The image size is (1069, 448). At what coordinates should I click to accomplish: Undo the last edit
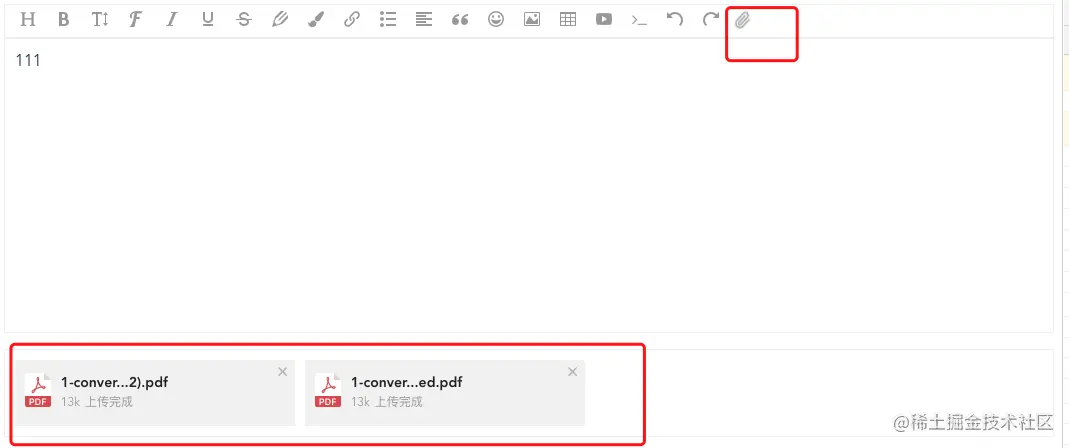coord(675,18)
